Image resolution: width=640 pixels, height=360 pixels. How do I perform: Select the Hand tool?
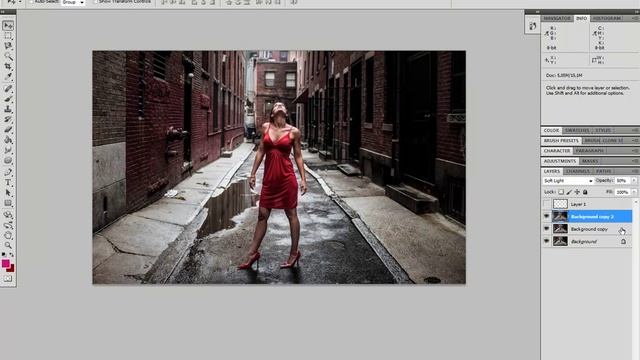click(8, 235)
